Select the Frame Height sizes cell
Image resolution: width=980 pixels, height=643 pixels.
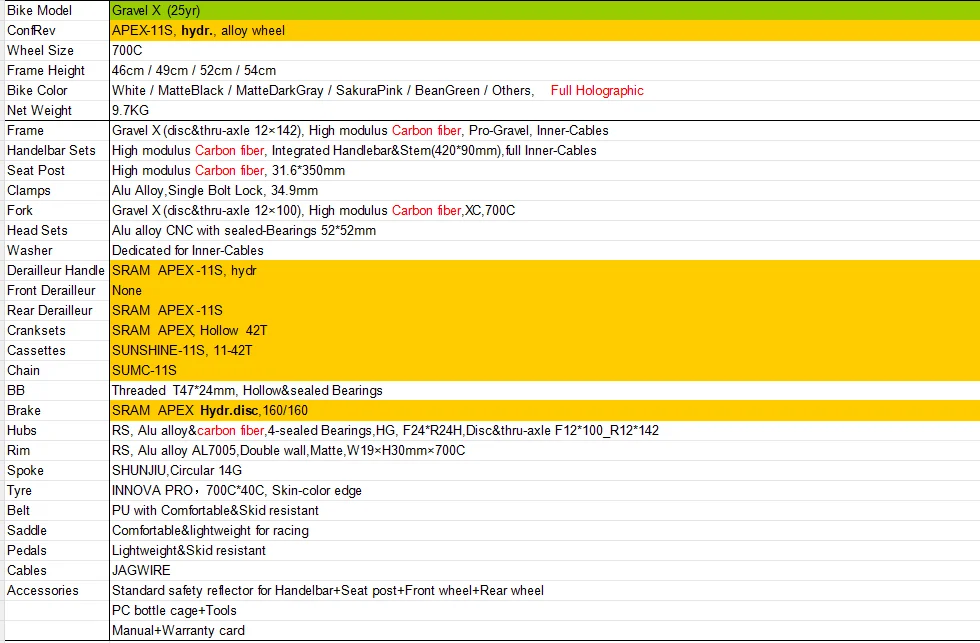[544, 71]
